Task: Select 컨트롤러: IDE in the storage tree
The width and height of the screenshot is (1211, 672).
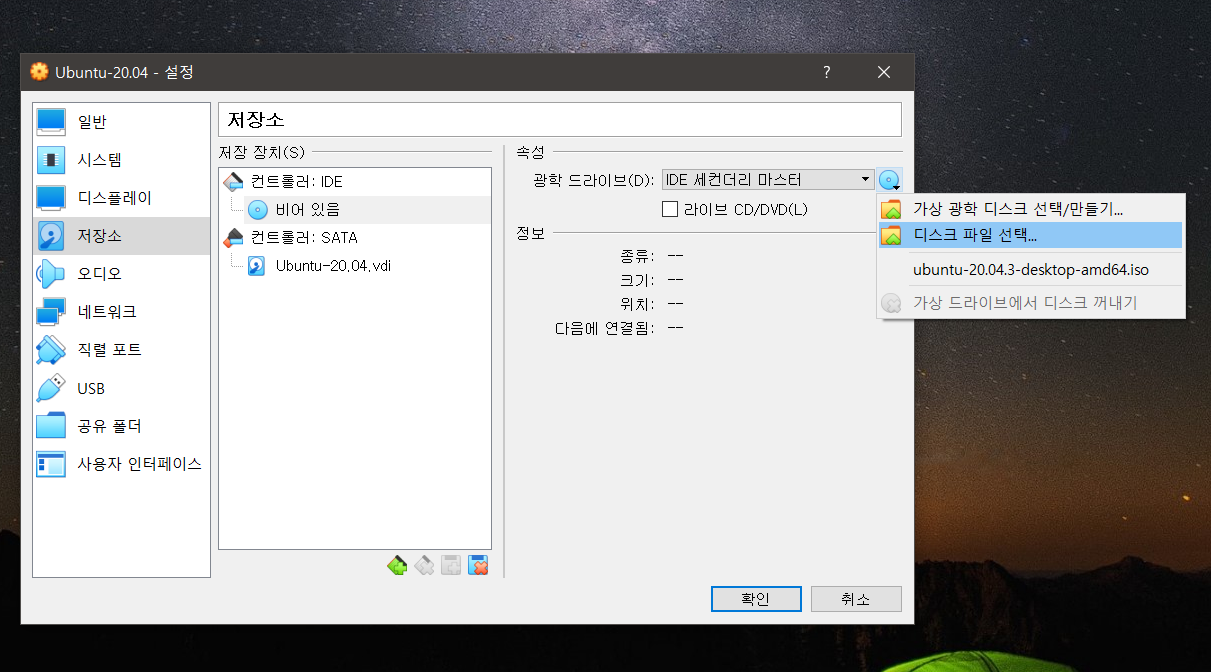Action: 296,182
